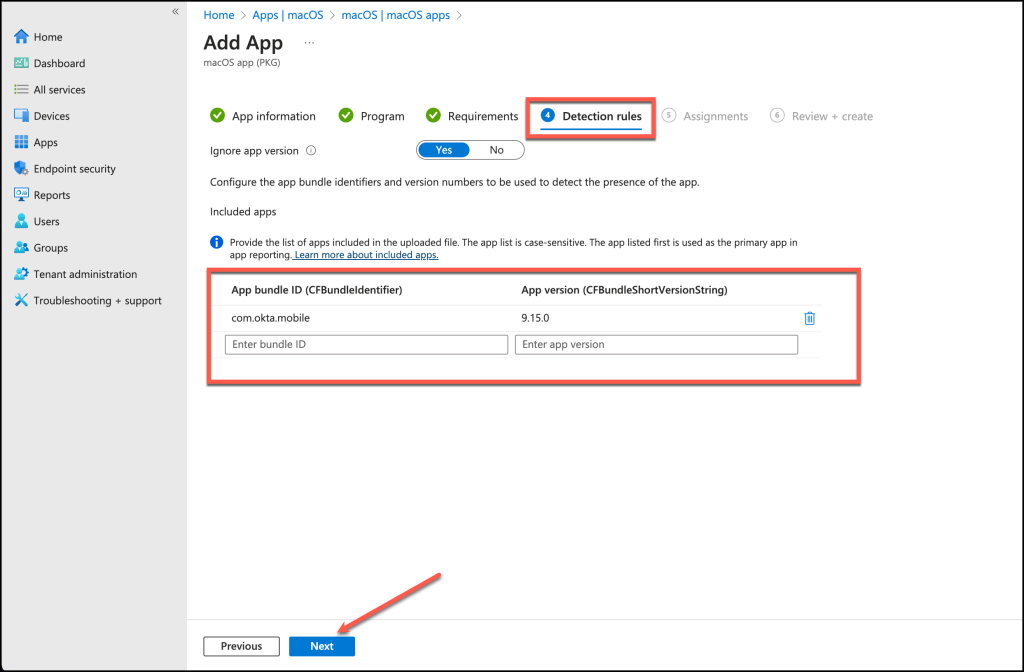Image resolution: width=1024 pixels, height=672 pixels.
Task: Open the Reports icon in sidebar
Action: pyautogui.click(x=21, y=195)
